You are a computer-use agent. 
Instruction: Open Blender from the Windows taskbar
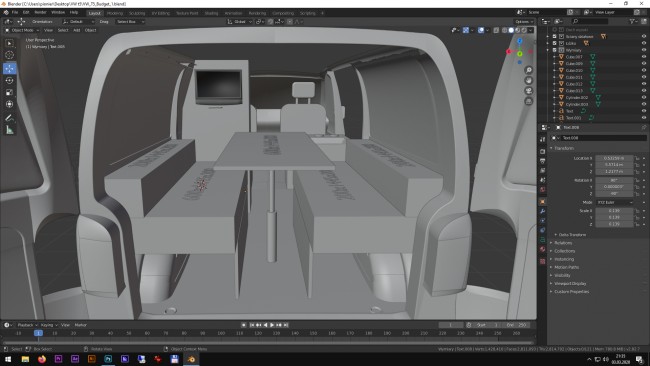pos(191,359)
